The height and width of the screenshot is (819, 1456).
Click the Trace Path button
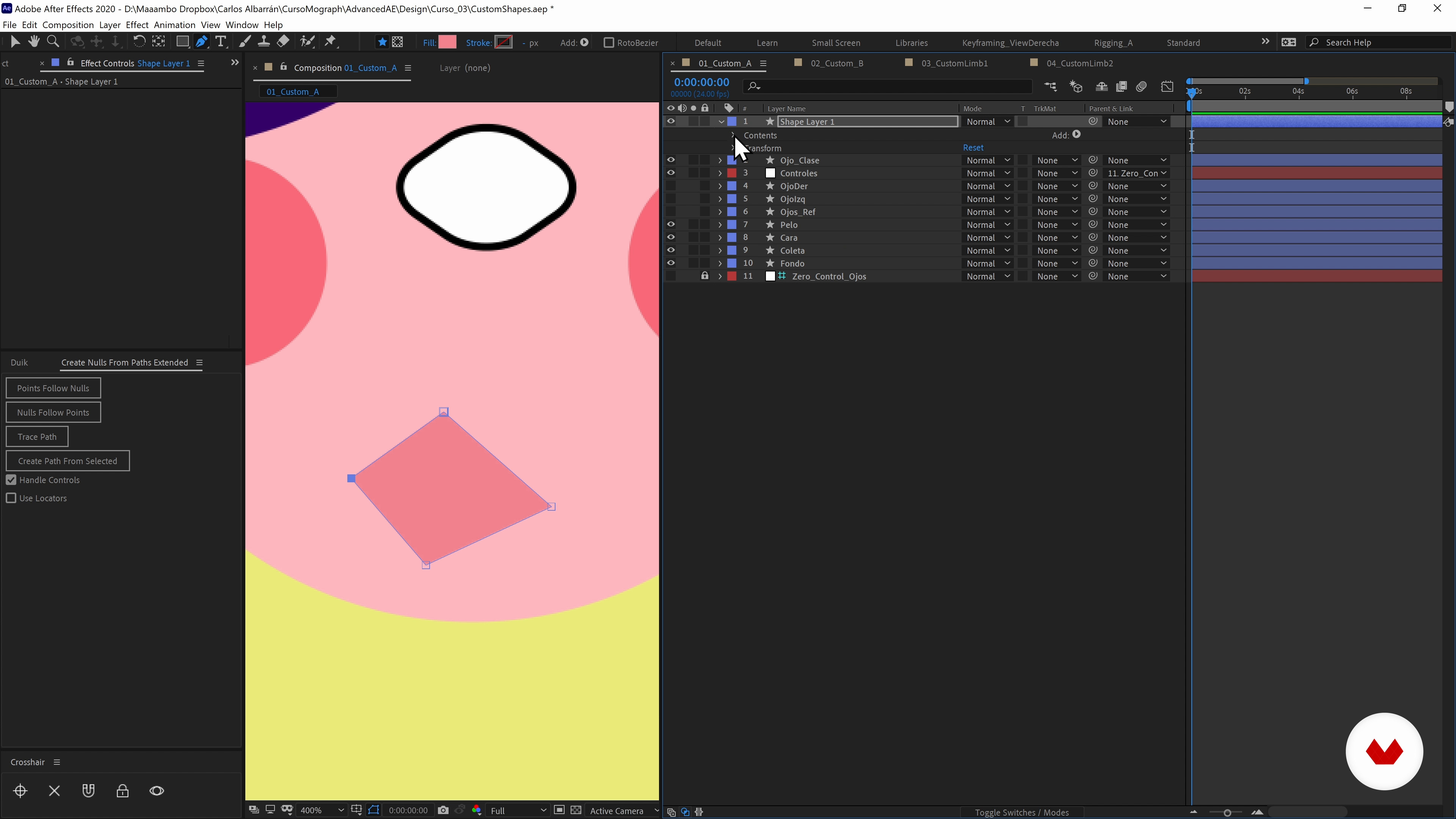tap(37, 436)
